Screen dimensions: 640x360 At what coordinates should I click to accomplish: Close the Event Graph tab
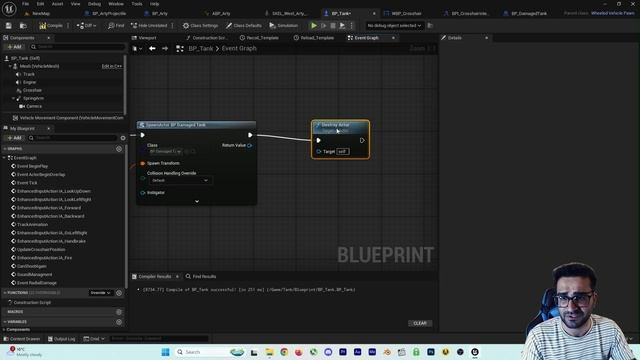coord(393,38)
